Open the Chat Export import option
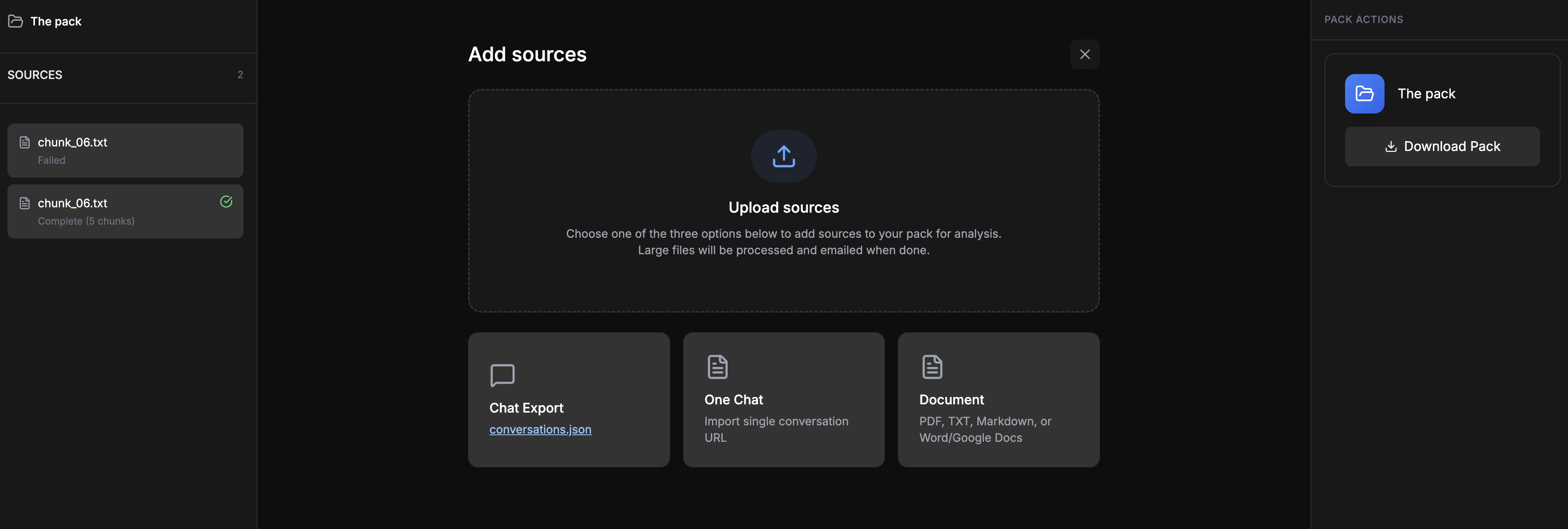Image resolution: width=1568 pixels, height=529 pixels. point(568,400)
